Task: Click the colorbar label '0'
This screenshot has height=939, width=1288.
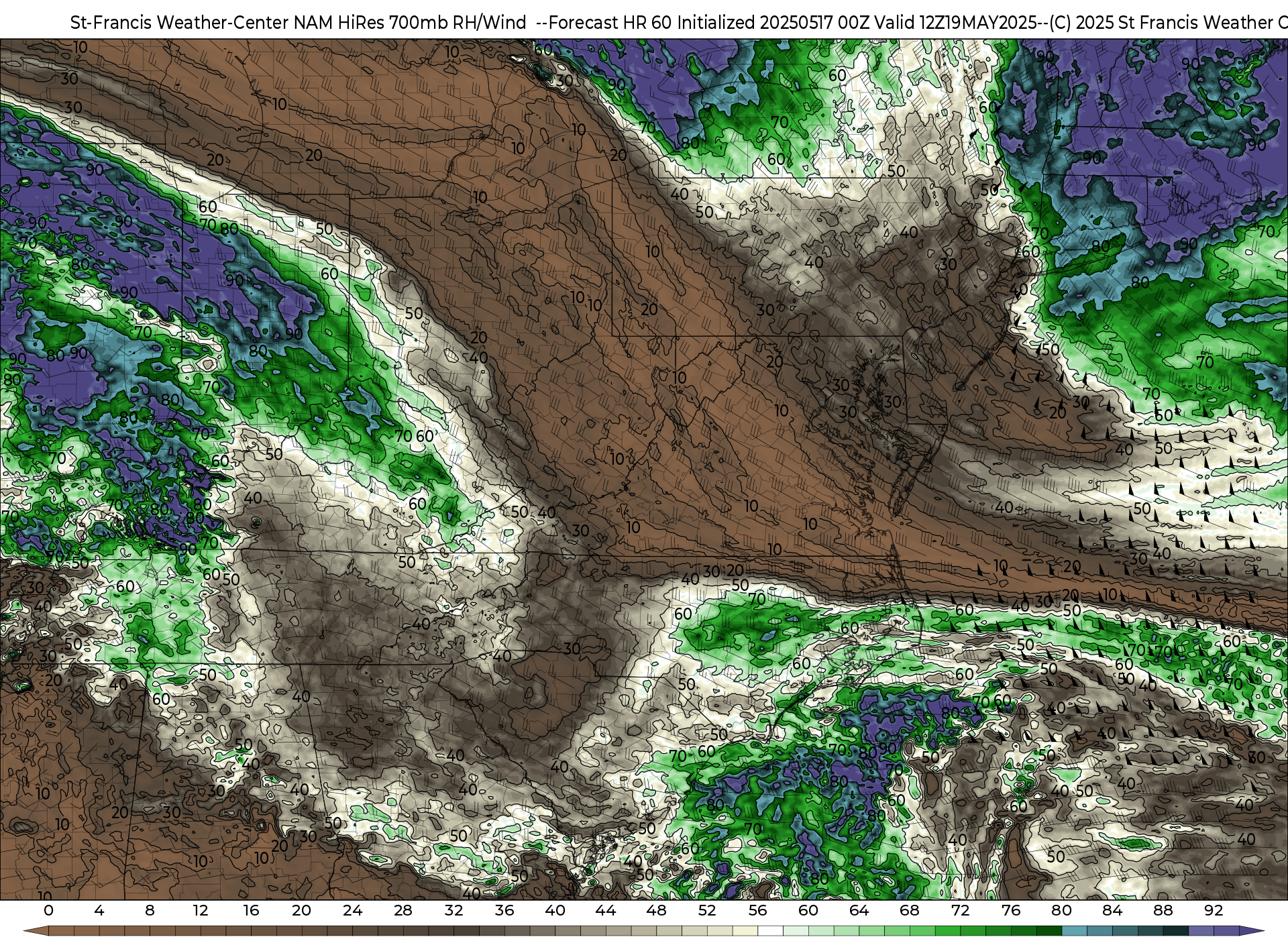Action: coord(48,911)
